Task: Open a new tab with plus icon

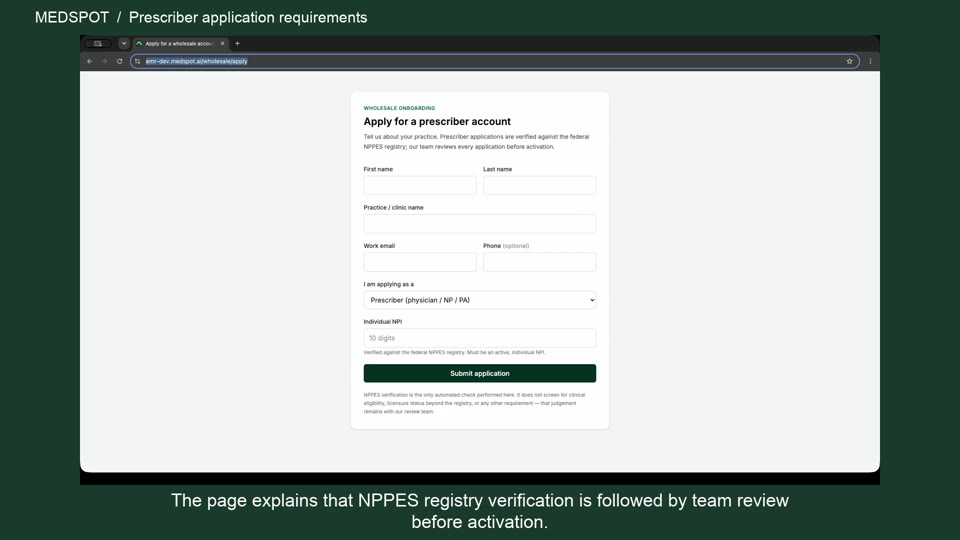Action: tap(238, 43)
